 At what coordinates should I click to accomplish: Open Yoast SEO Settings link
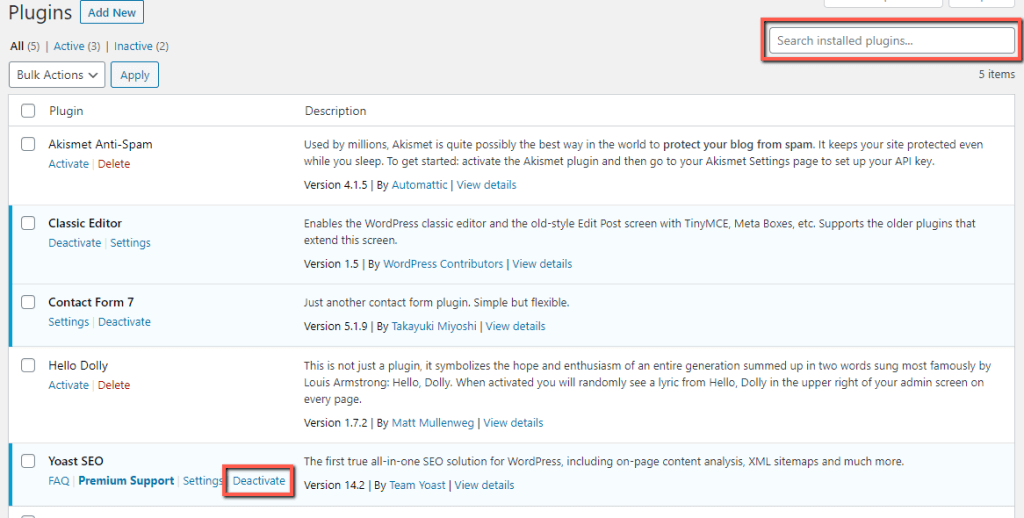tap(202, 481)
